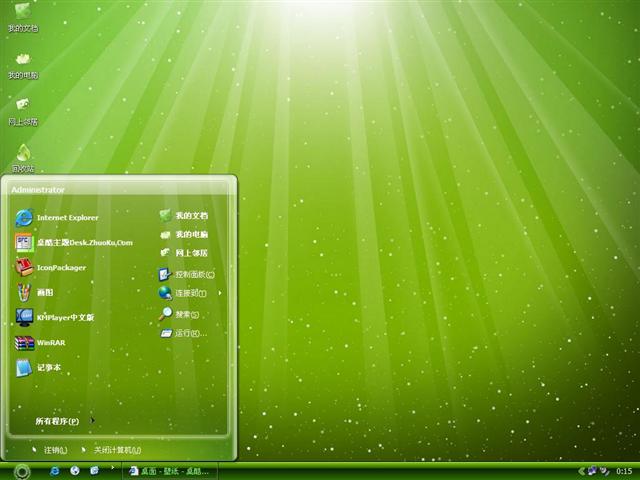
Task: Click the third quick launch icon on the taskbar
Action: click(94, 471)
